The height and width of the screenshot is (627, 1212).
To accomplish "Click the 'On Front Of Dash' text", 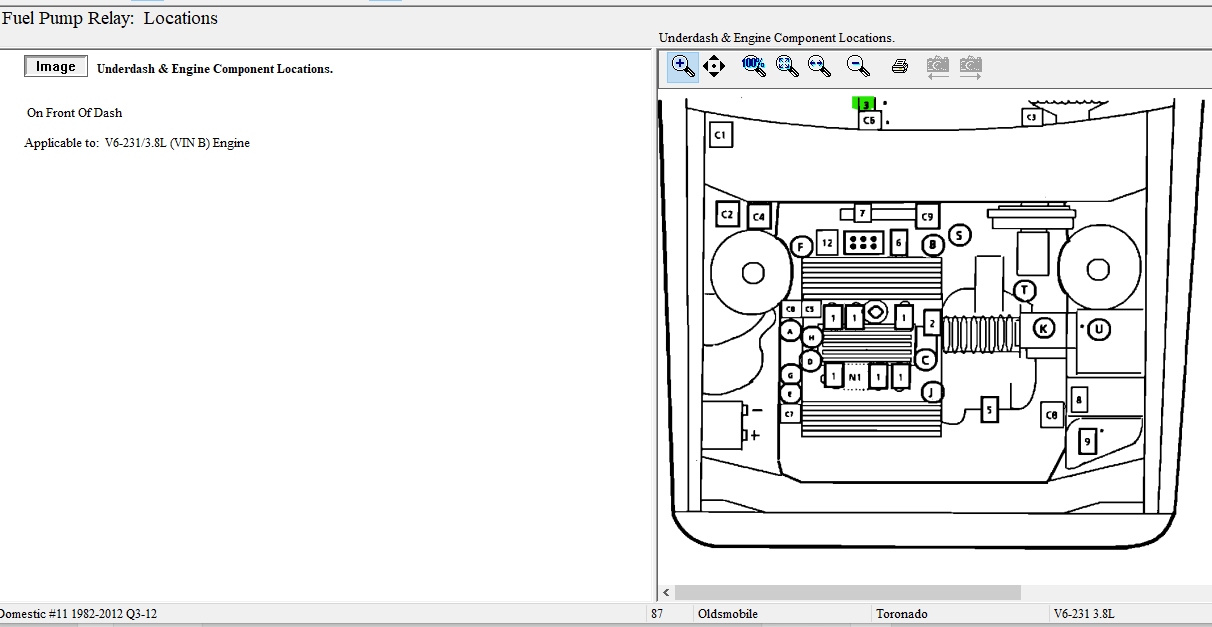I will click(x=74, y=113).
